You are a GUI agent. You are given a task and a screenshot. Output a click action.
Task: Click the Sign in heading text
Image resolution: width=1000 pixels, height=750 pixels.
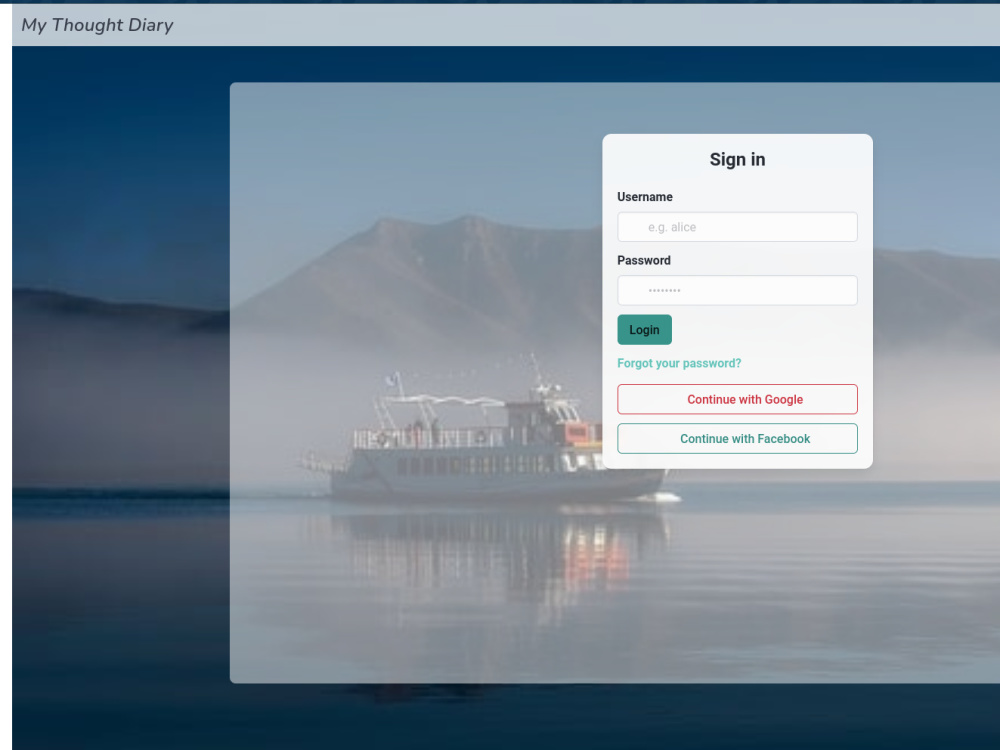coord(737,159)
